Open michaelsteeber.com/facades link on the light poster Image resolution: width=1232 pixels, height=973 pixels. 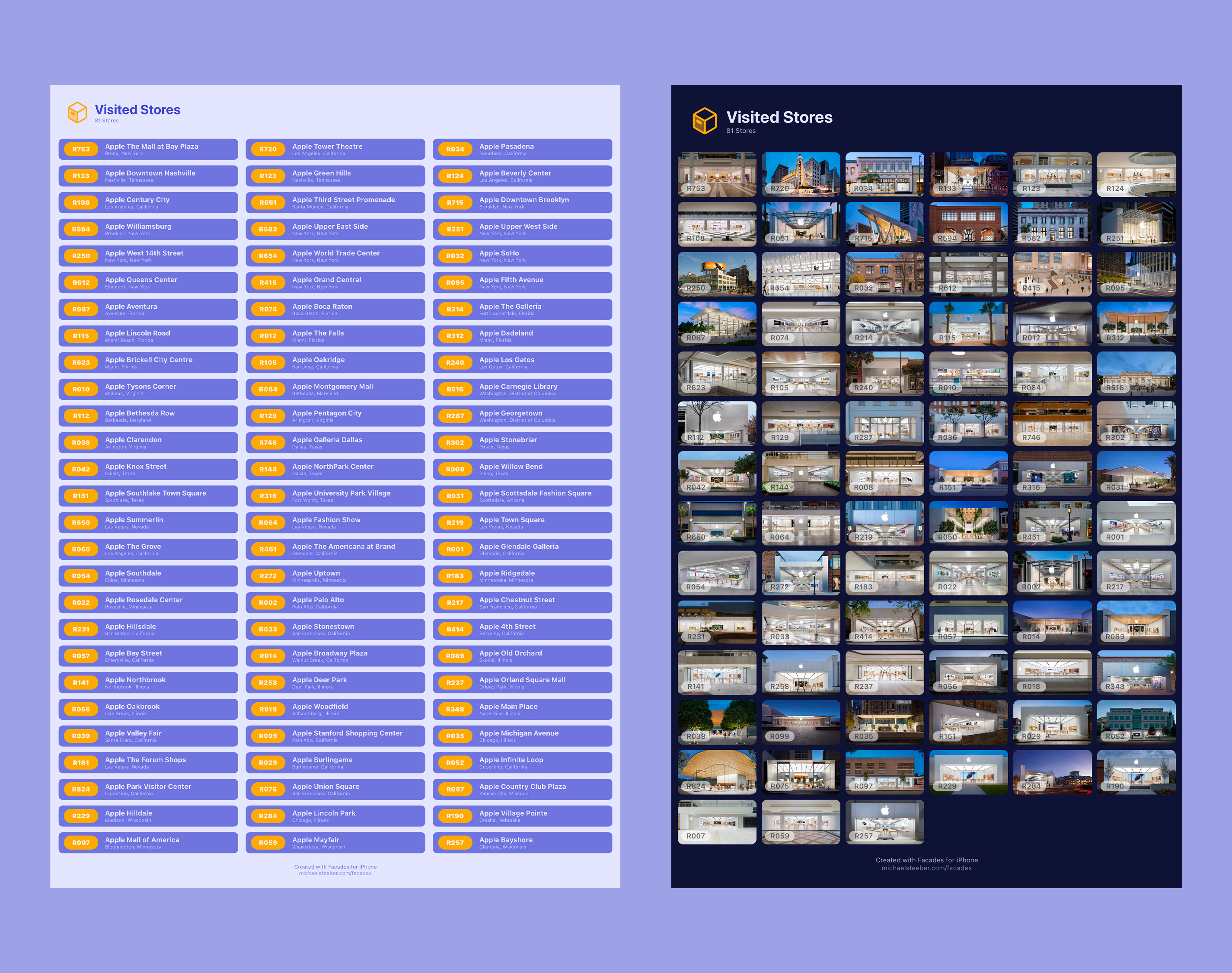click(335, 873)
